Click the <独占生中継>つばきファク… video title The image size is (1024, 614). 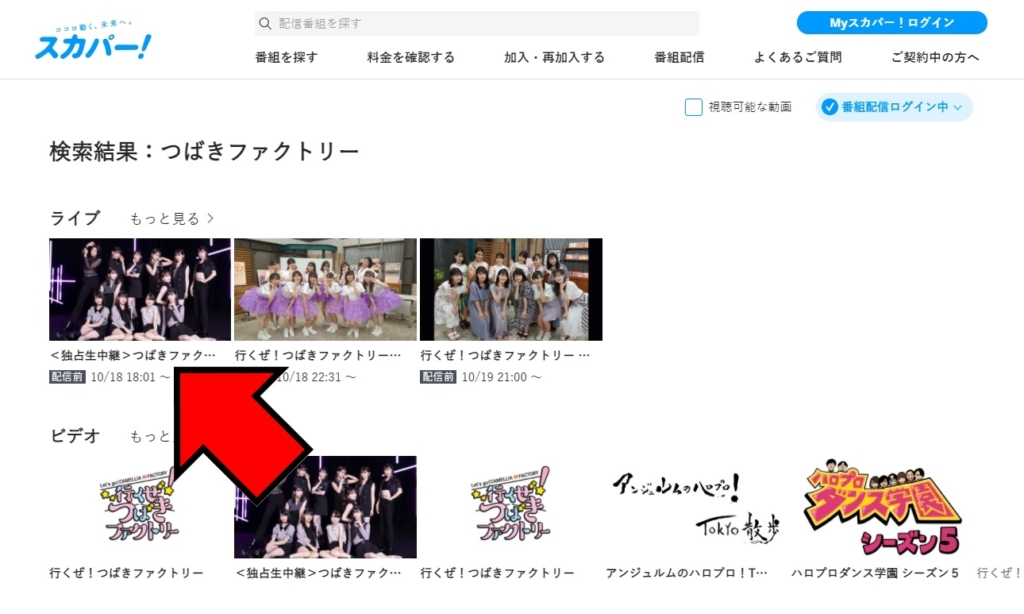[x=318, y=574]
